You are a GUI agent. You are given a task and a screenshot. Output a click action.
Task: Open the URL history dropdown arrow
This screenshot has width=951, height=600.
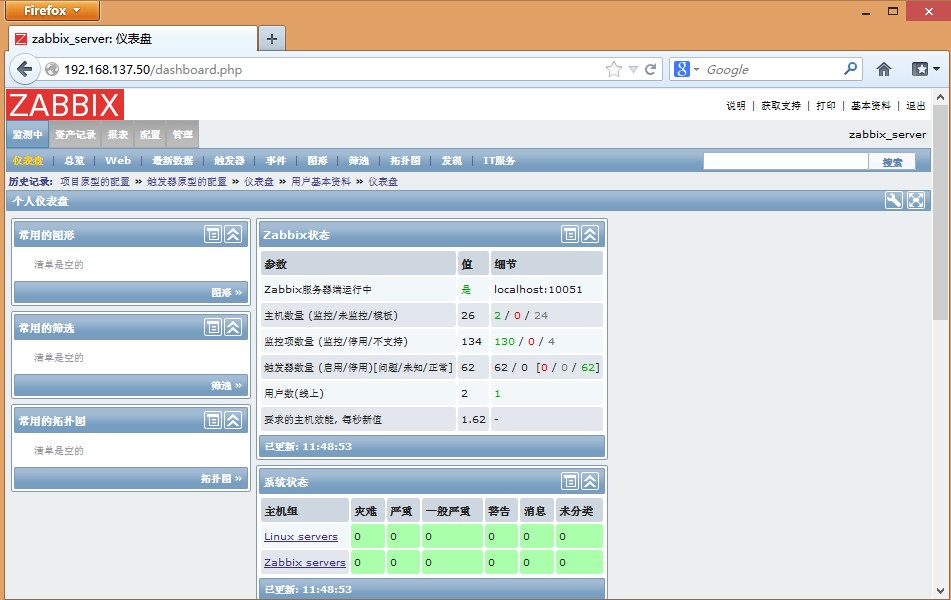point(633,69)
